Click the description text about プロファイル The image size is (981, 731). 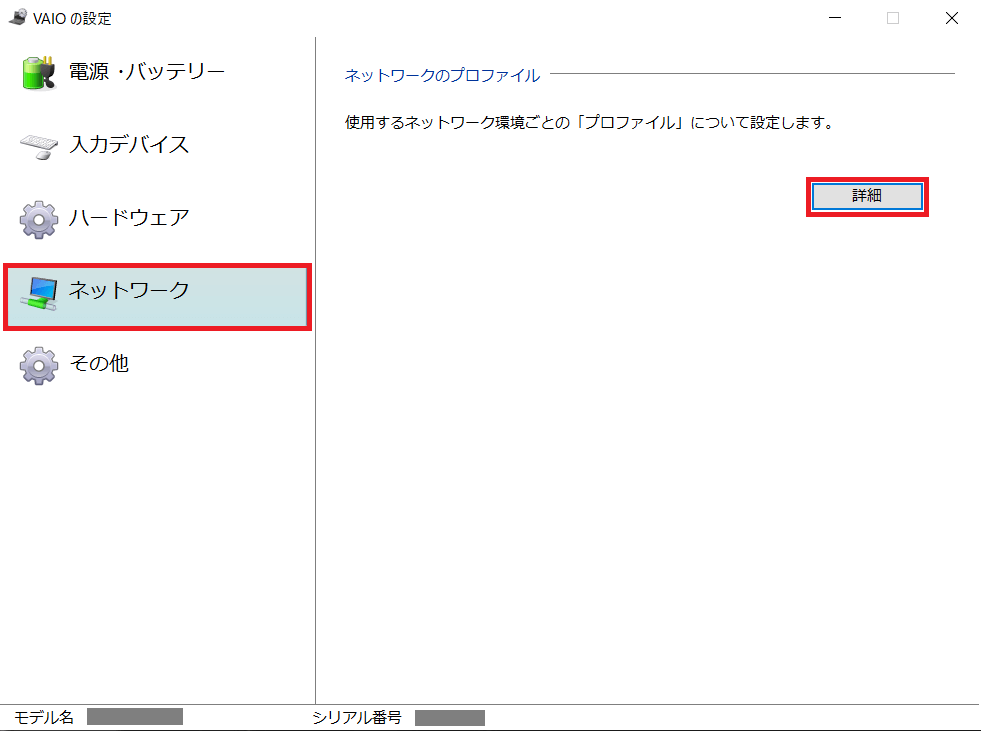pyautogui.click(x=589, y=123)
